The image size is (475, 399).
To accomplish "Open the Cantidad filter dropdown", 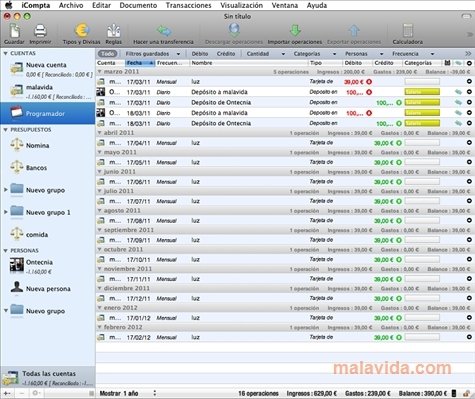I will point(266,54).
